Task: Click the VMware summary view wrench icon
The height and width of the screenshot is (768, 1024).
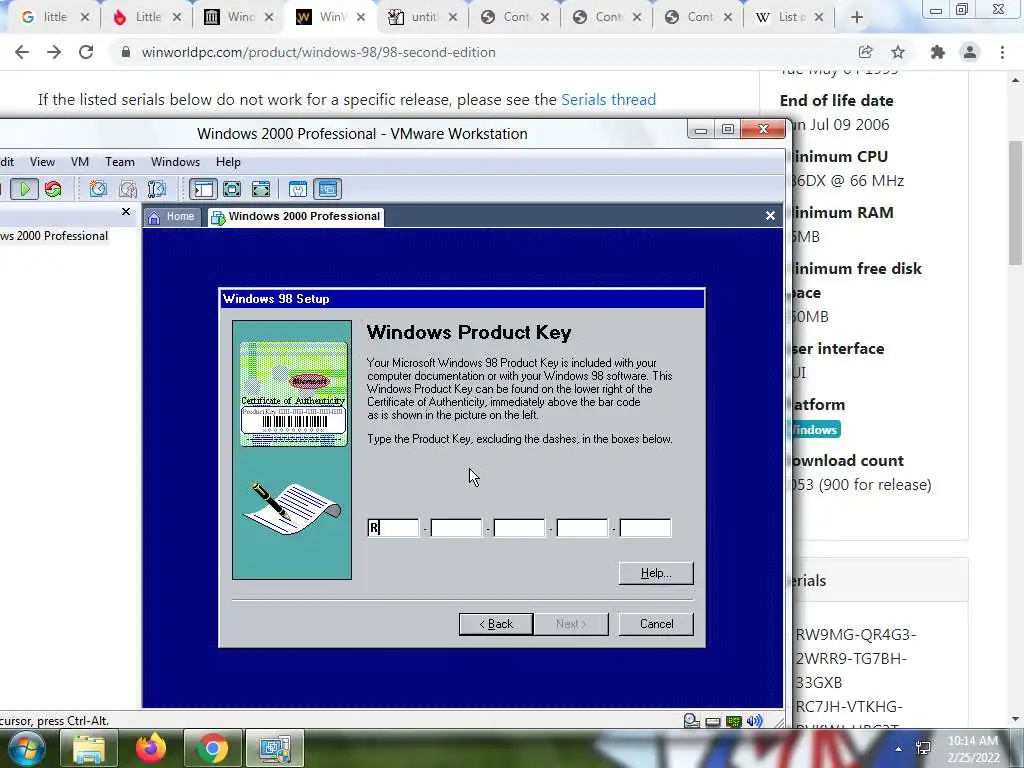Action: 298,189
